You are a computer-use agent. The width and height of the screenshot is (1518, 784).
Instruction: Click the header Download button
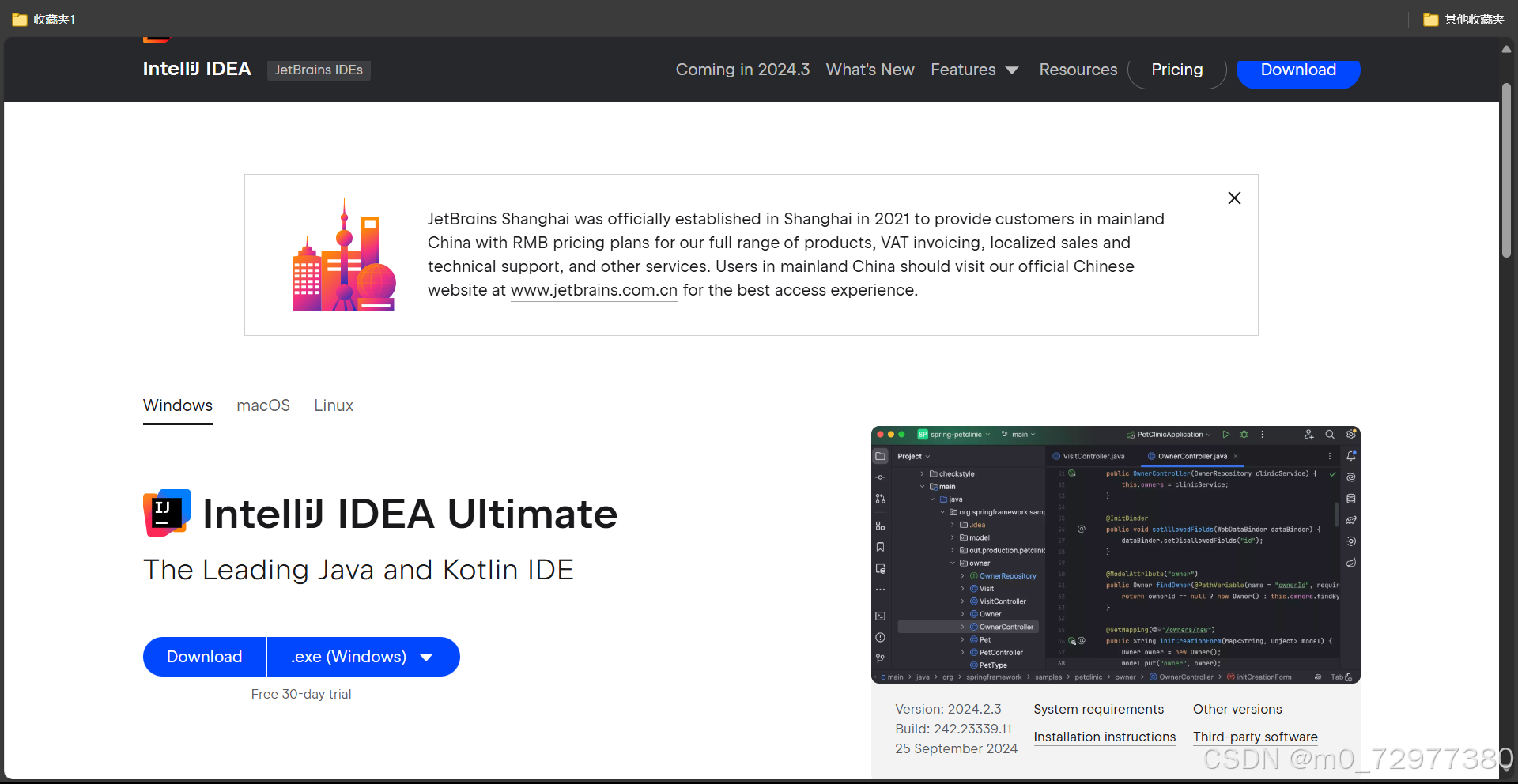1298,70
